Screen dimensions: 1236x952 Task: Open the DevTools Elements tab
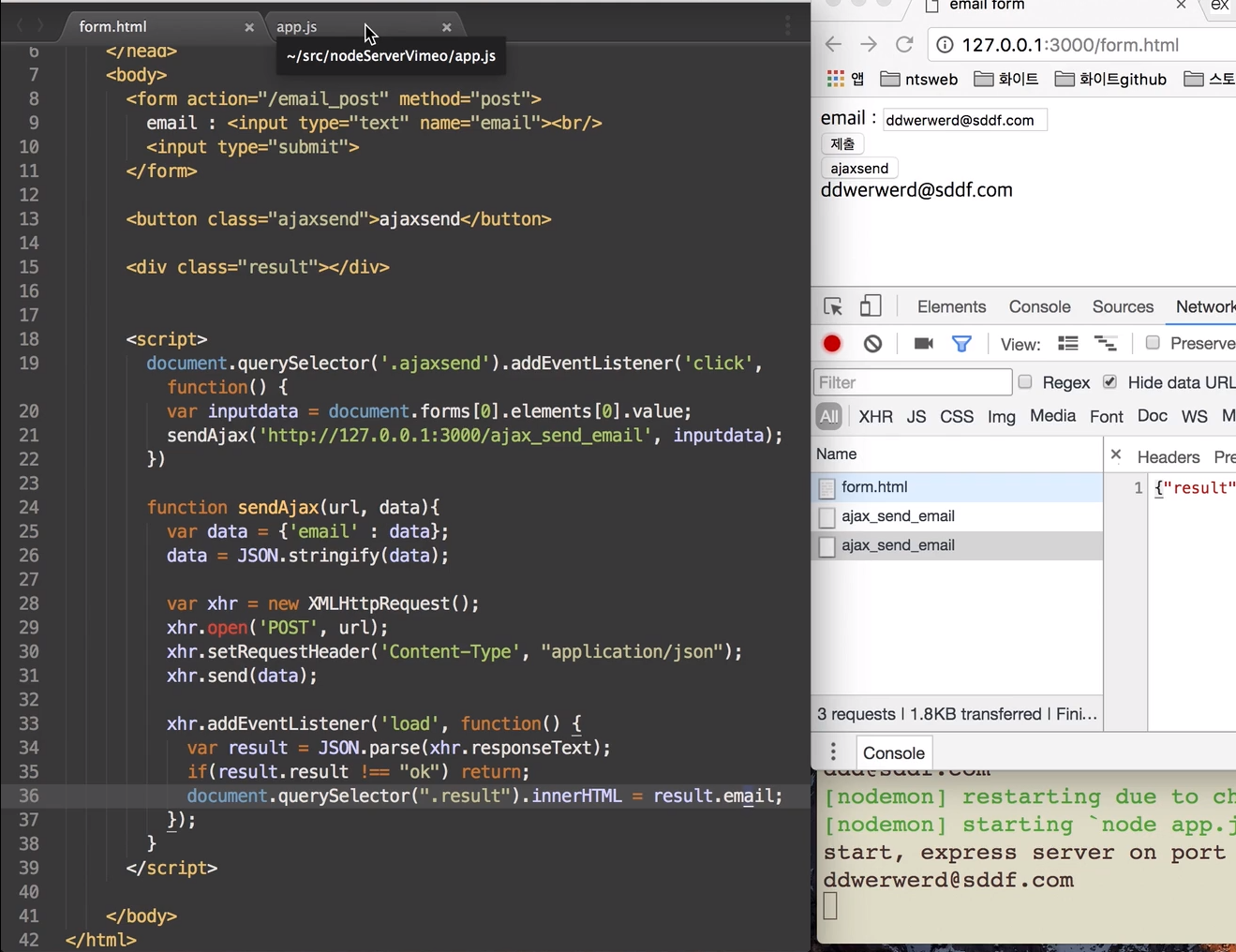[951, 306]
